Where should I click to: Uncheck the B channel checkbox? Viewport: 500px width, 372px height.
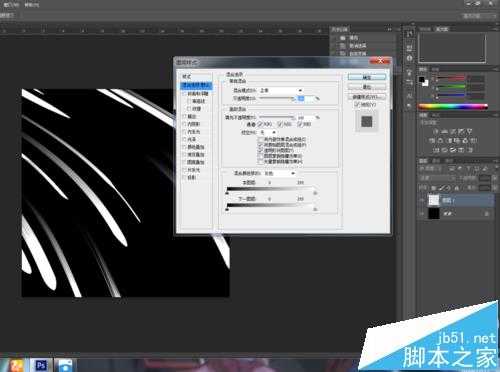coord(300,124)
